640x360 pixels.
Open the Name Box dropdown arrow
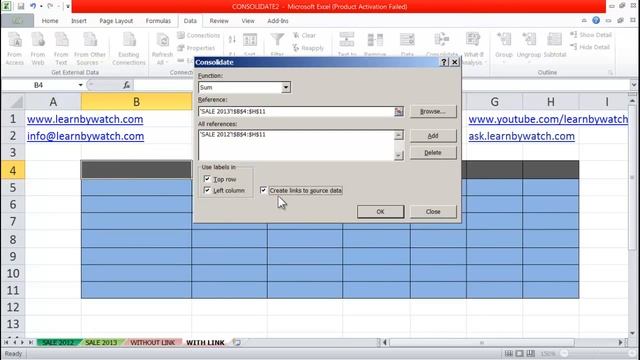[80, 85]
